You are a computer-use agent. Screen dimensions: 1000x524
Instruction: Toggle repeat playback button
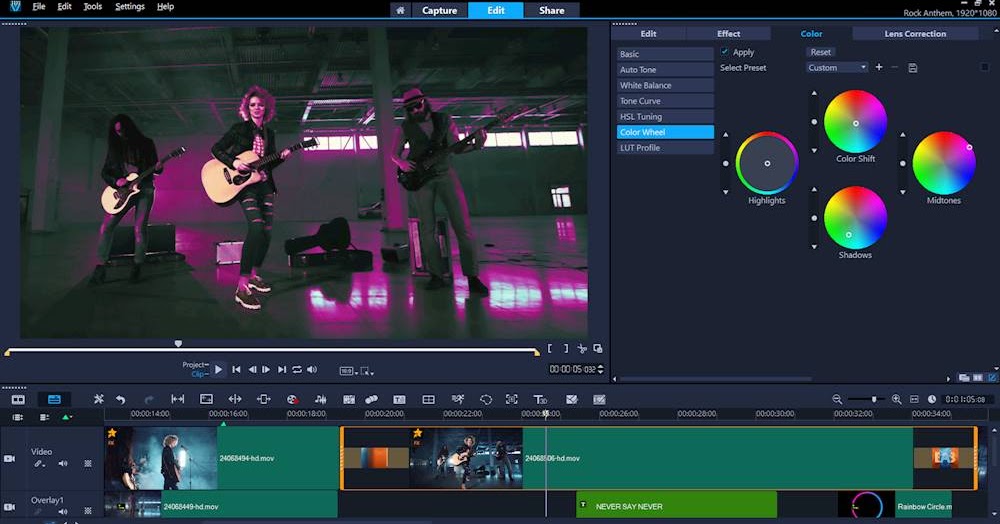297,370
